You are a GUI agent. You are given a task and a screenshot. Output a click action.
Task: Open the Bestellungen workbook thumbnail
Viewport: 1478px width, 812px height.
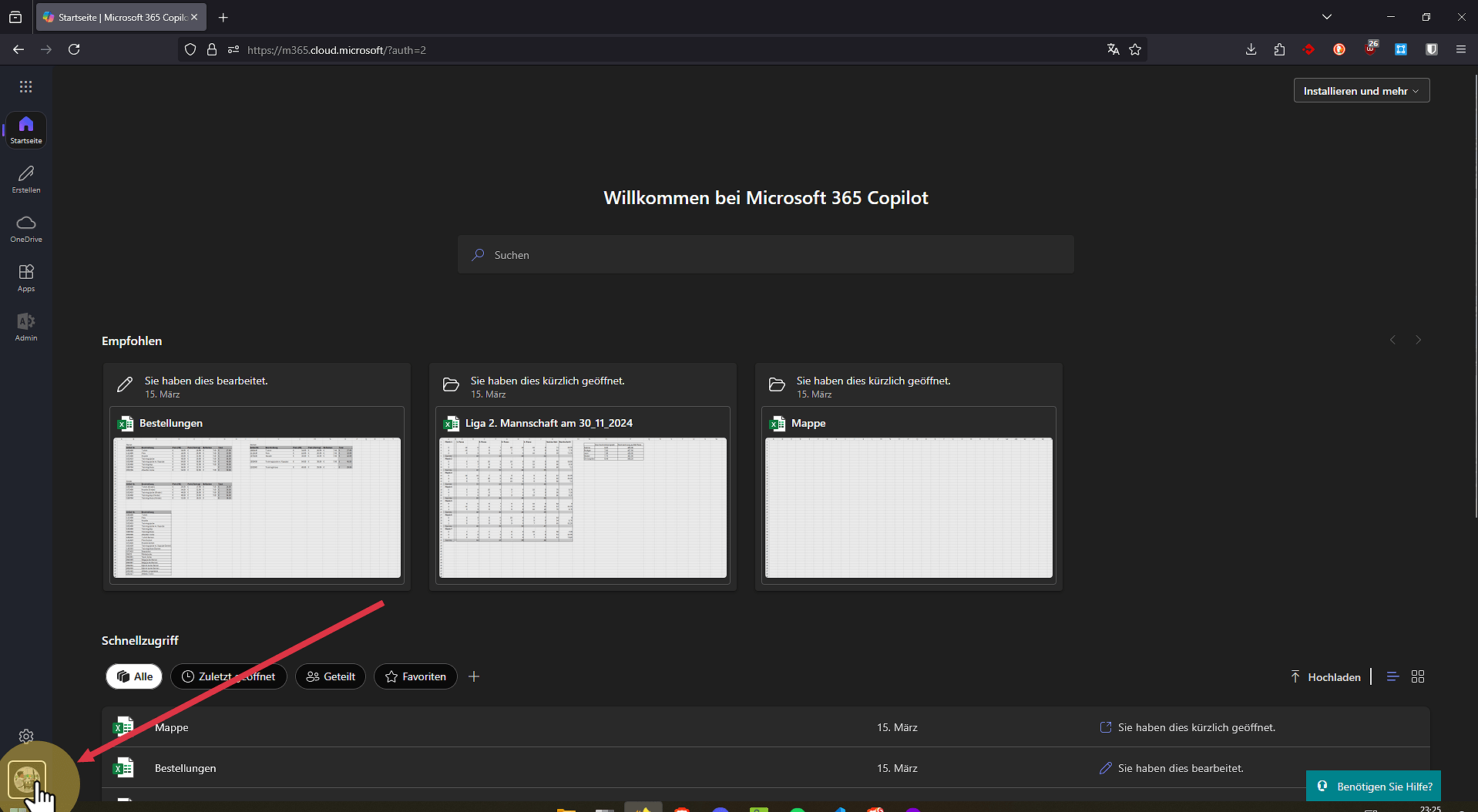[257, 507]
